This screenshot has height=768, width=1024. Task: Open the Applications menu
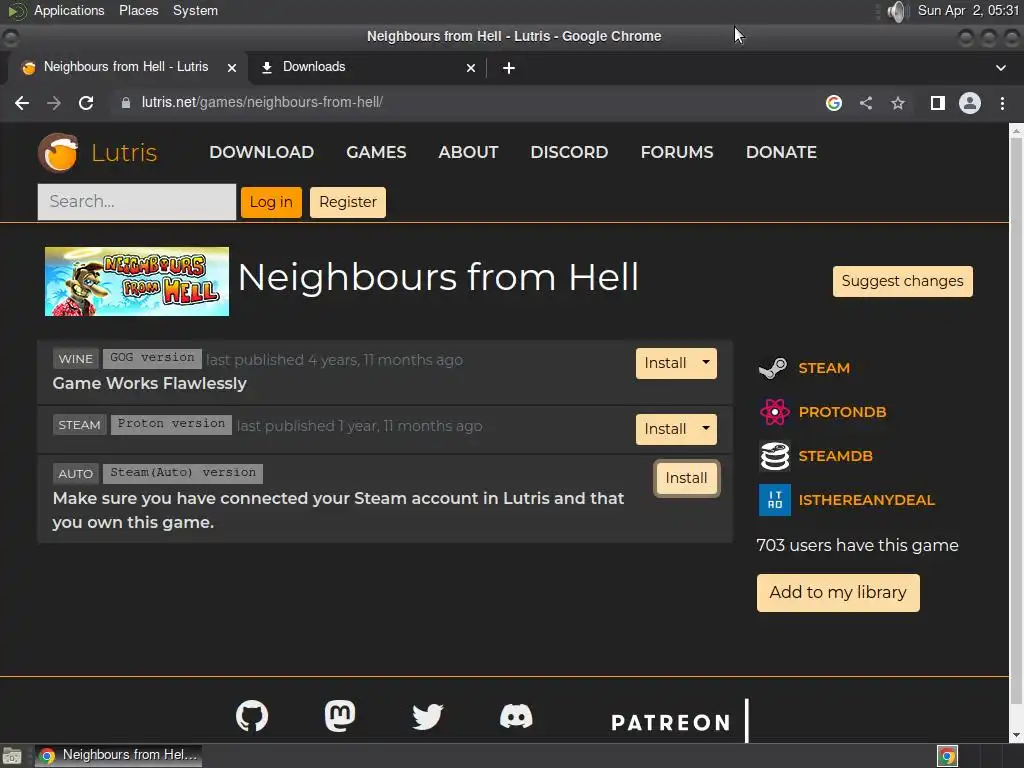point(69,11)
